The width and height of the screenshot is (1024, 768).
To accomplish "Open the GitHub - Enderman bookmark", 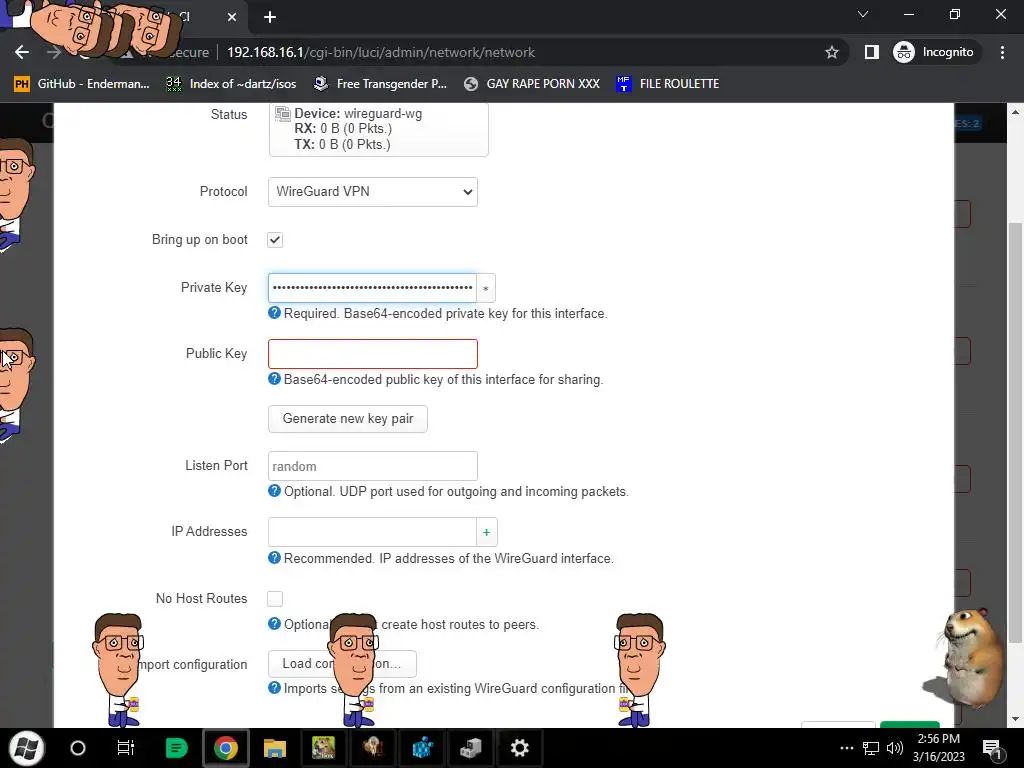I will click(82, 84).
